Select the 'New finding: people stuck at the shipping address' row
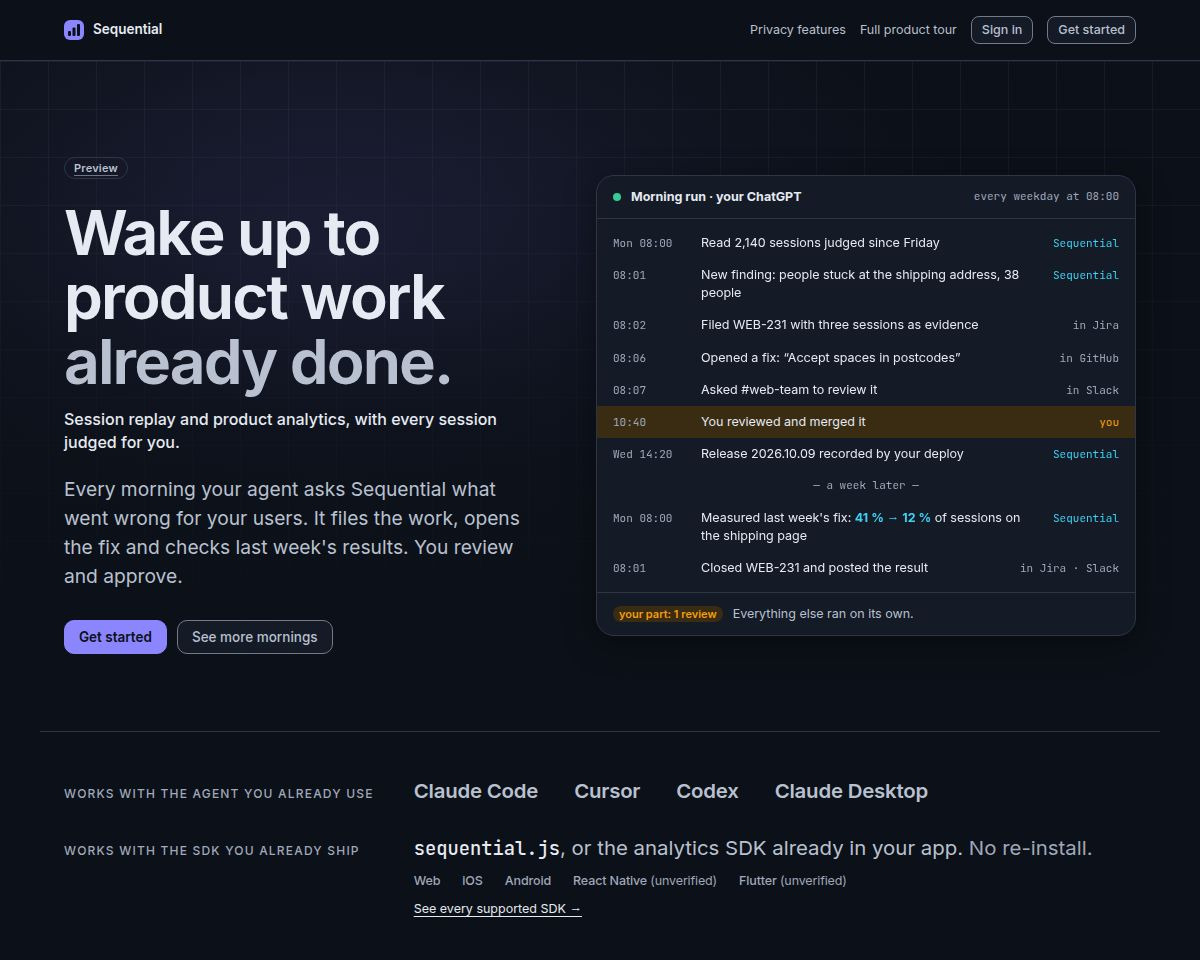This screenshot has width=1200, height=960. point(866,284)
